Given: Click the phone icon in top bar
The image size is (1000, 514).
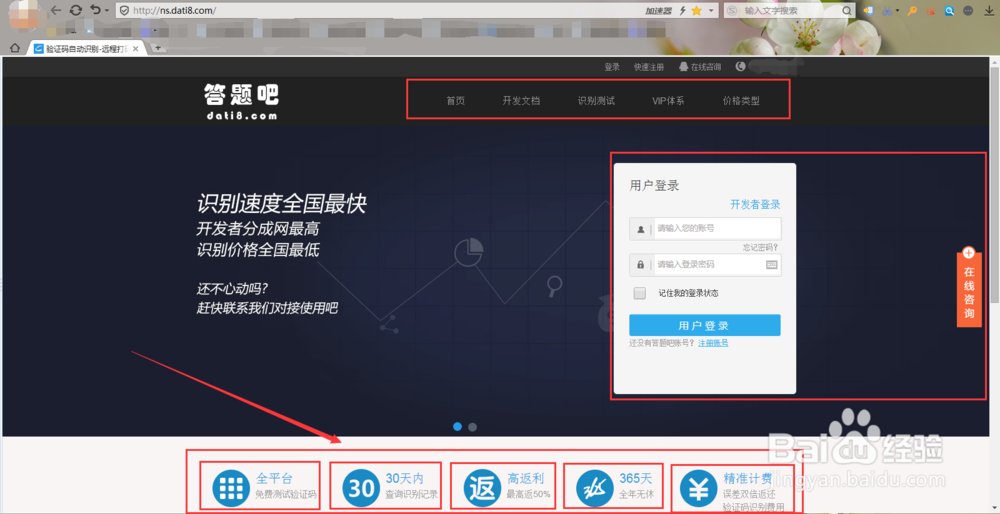Looking at the screenshot, I should (x=740, y=66).
